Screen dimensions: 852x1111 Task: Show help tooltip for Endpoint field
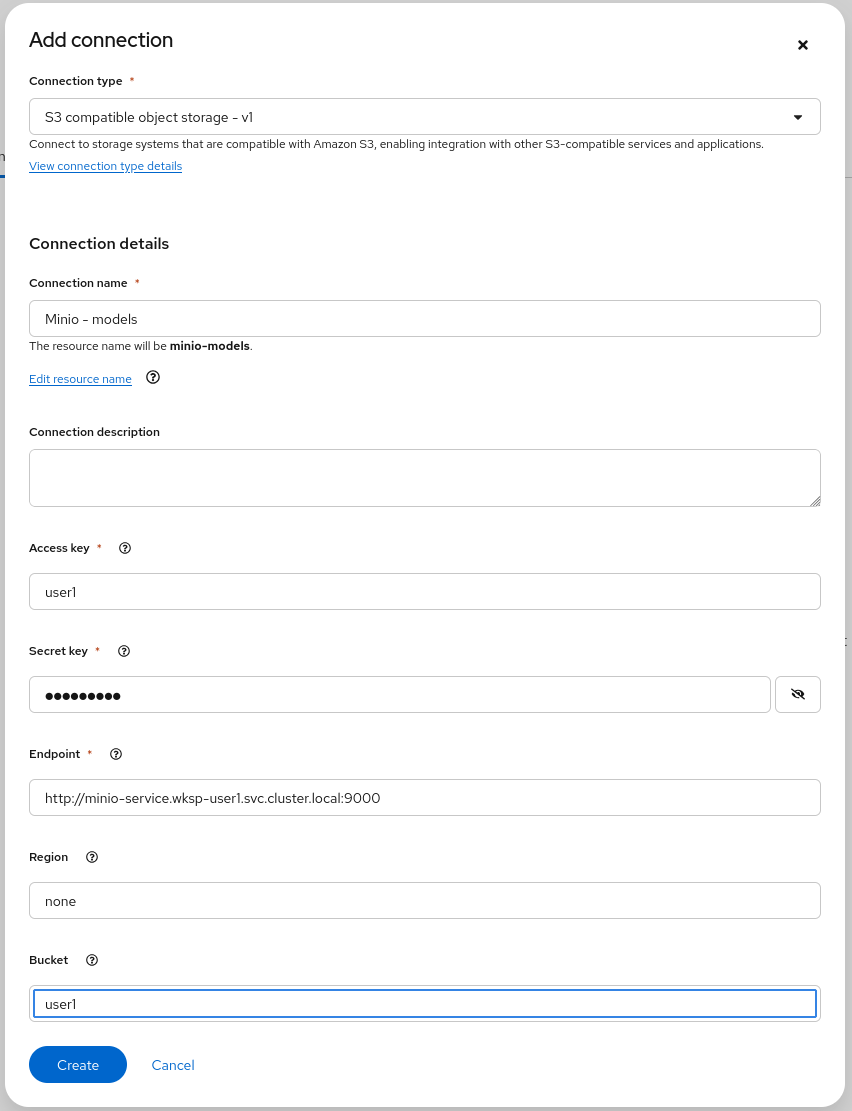pyautogui.click(x=116, y=754)
